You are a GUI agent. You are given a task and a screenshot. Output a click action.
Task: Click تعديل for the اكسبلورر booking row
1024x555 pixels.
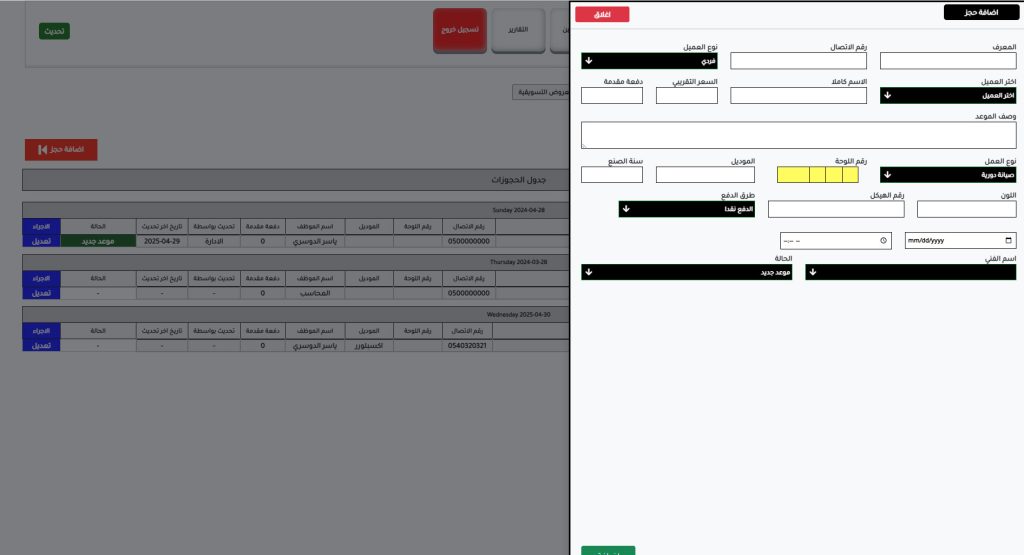41,345
